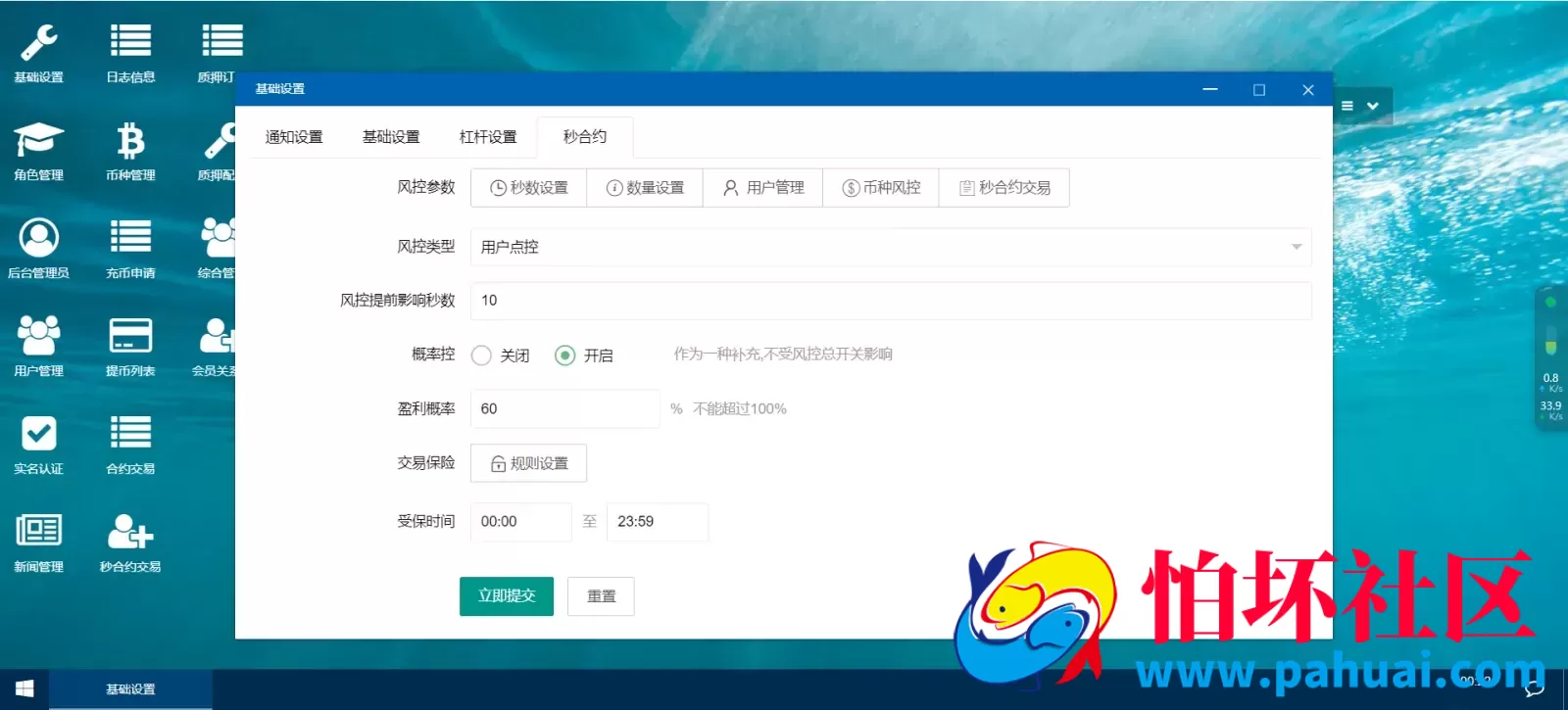
Task: Click the 数量设置 button
Action: click(x=645, y=188)
